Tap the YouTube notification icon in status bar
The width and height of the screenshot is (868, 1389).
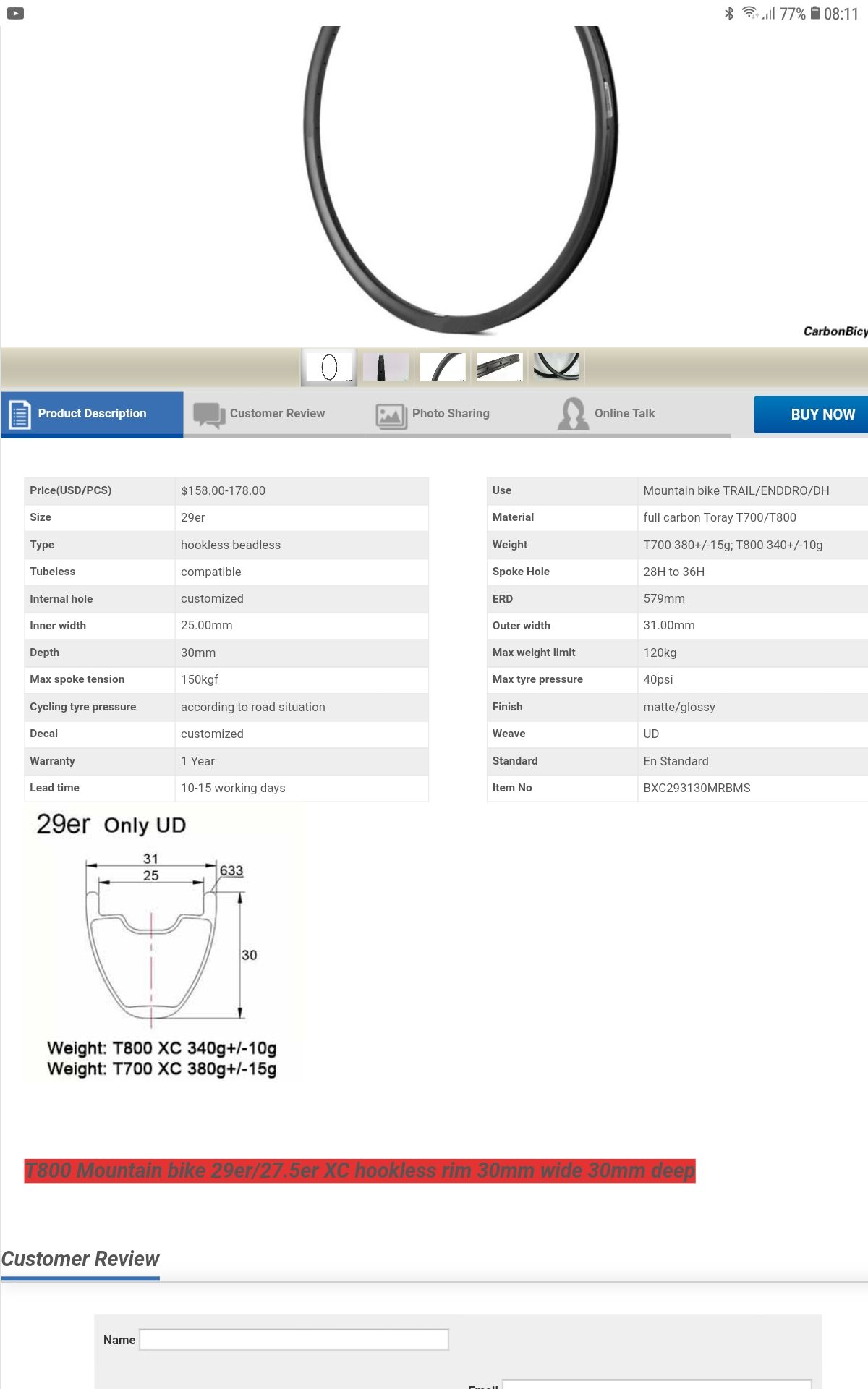tap(15, 13)
